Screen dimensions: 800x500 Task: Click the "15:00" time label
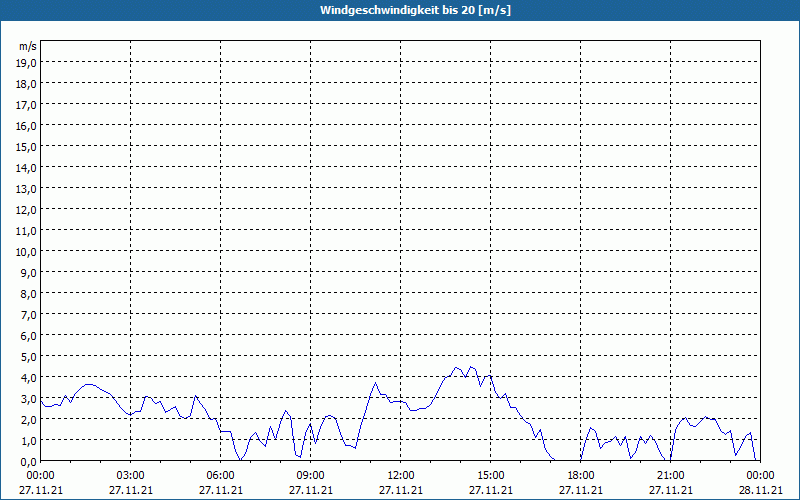(491, 476)
